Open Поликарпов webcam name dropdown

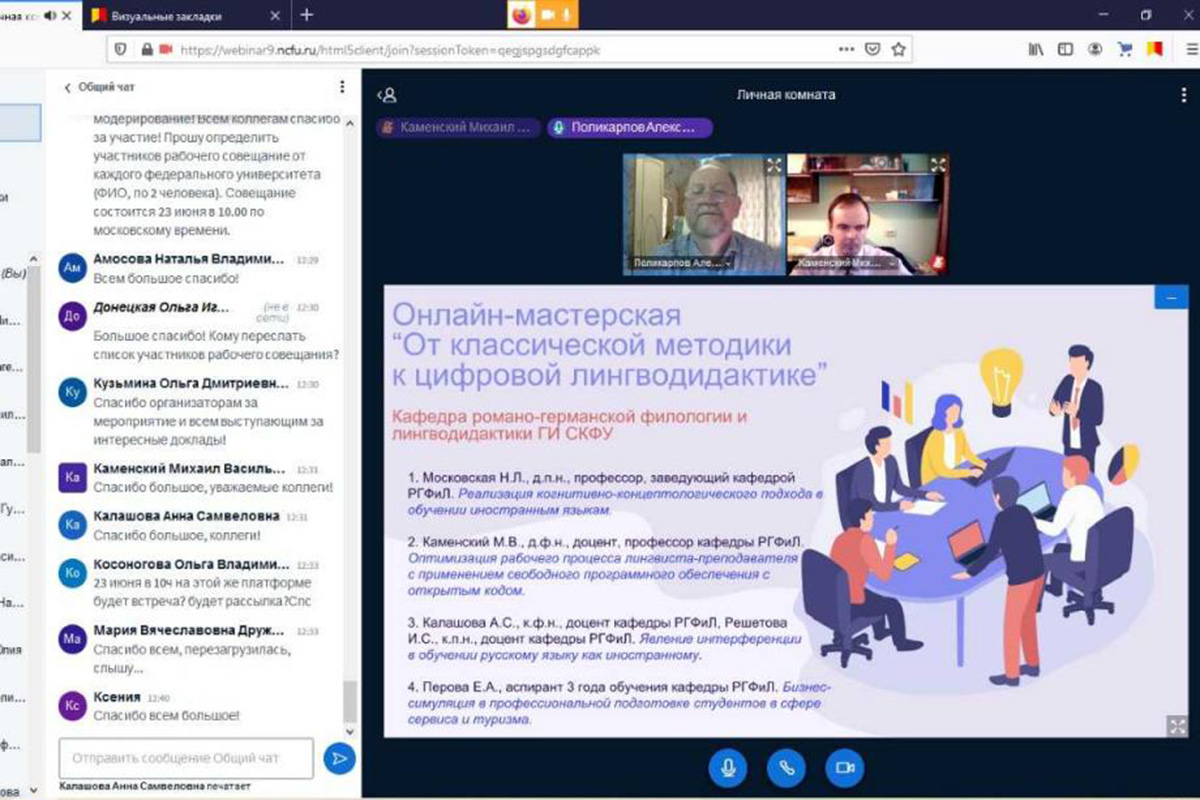(682, 265)
